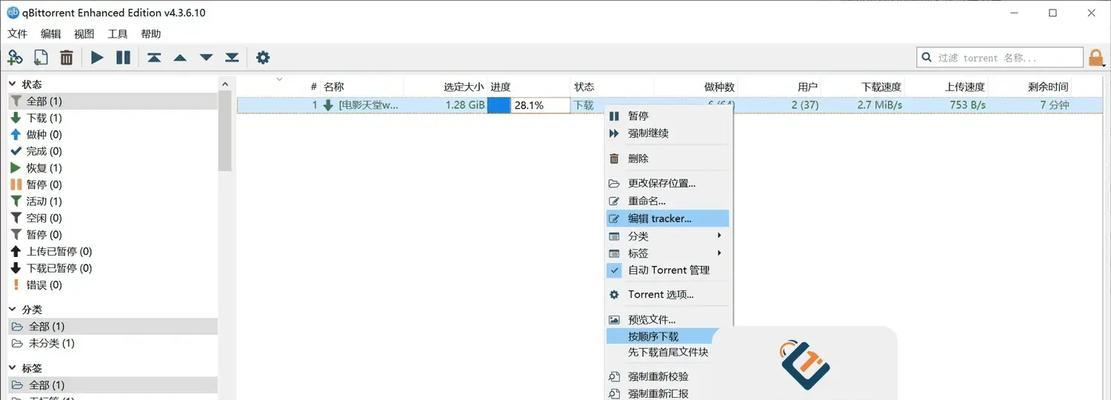Select the 完成 (0) status filter
The width and height of the screenshot is (1111, 400).
pos(112,151)
